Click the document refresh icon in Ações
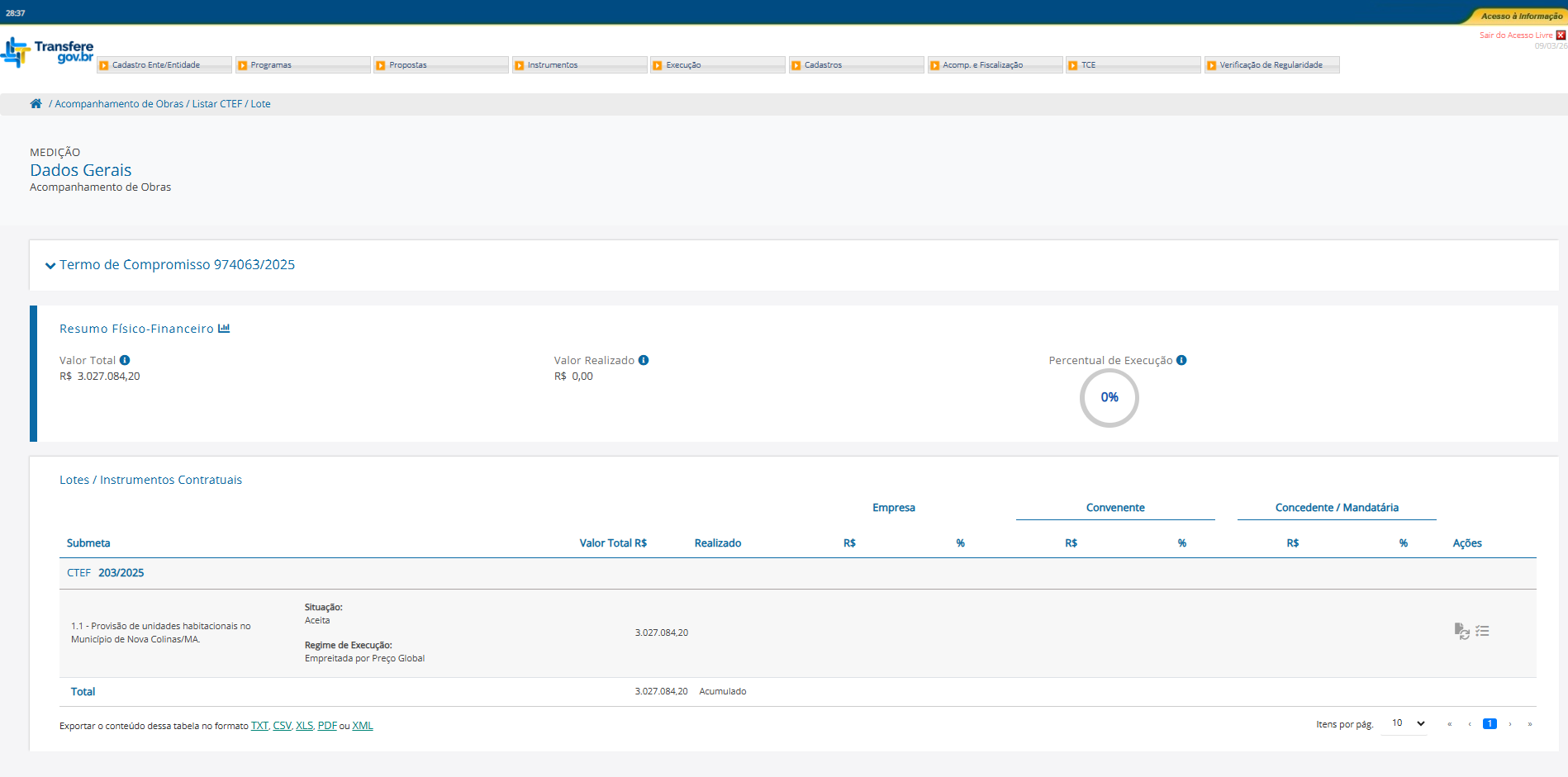The height and width of the screenshot is (777, 1568). [1461, 632]
